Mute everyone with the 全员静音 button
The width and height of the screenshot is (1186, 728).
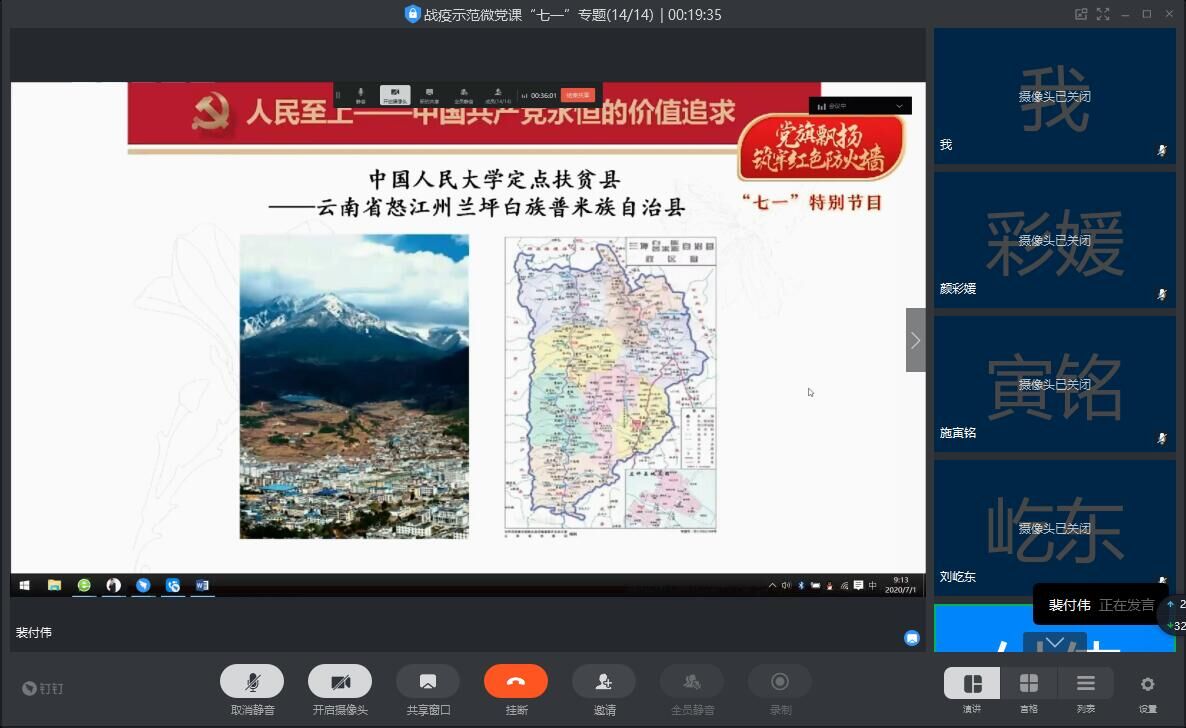[692, 682]
